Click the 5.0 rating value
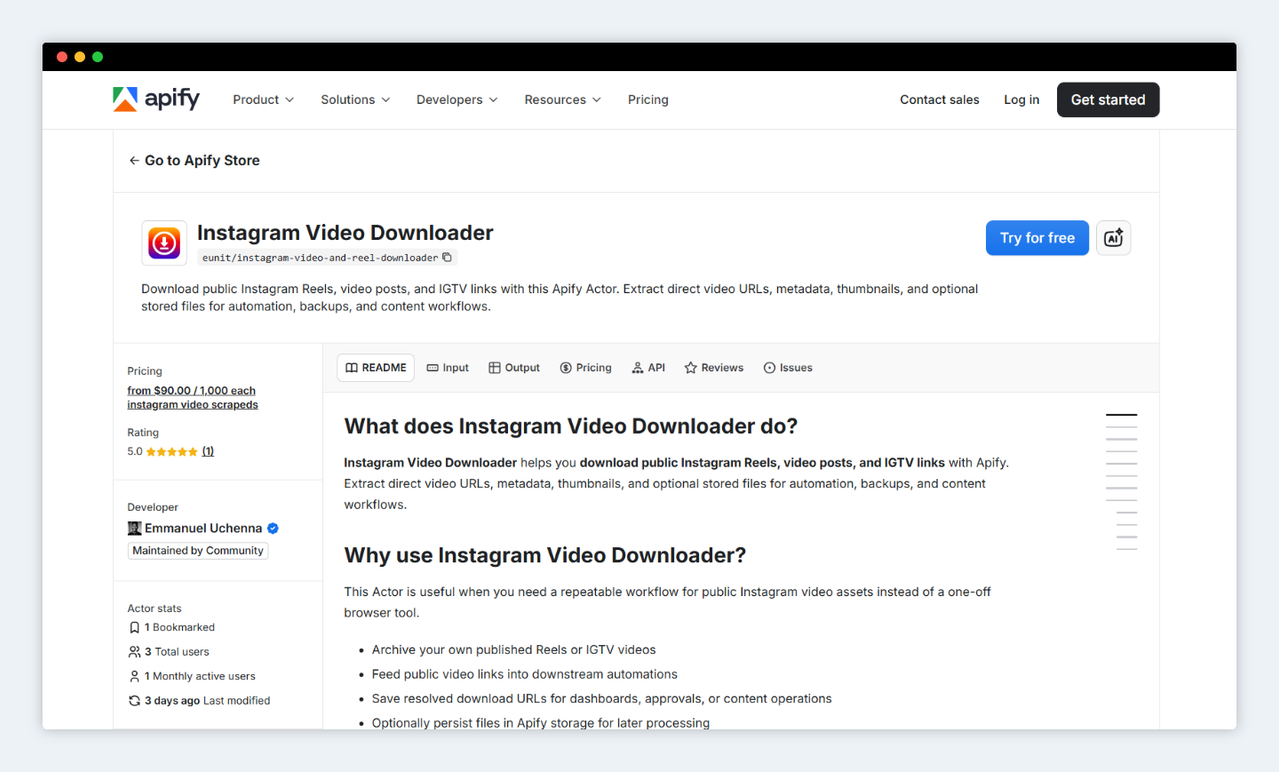 pyautogui.click(x=135, y=452)
